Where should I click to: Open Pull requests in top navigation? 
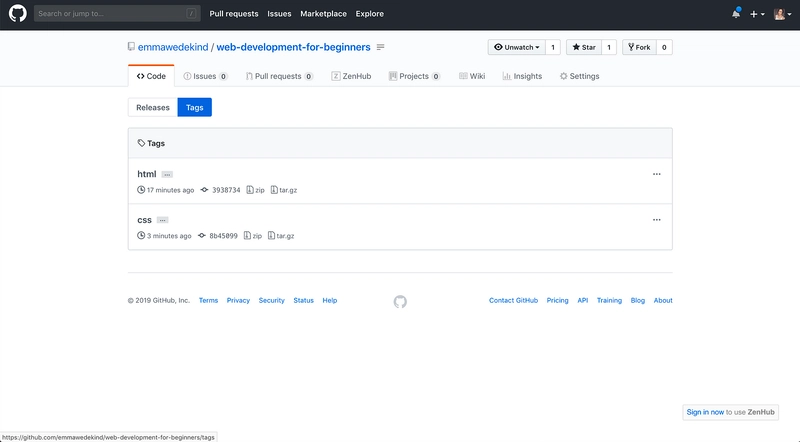click(x=234, y=14)
